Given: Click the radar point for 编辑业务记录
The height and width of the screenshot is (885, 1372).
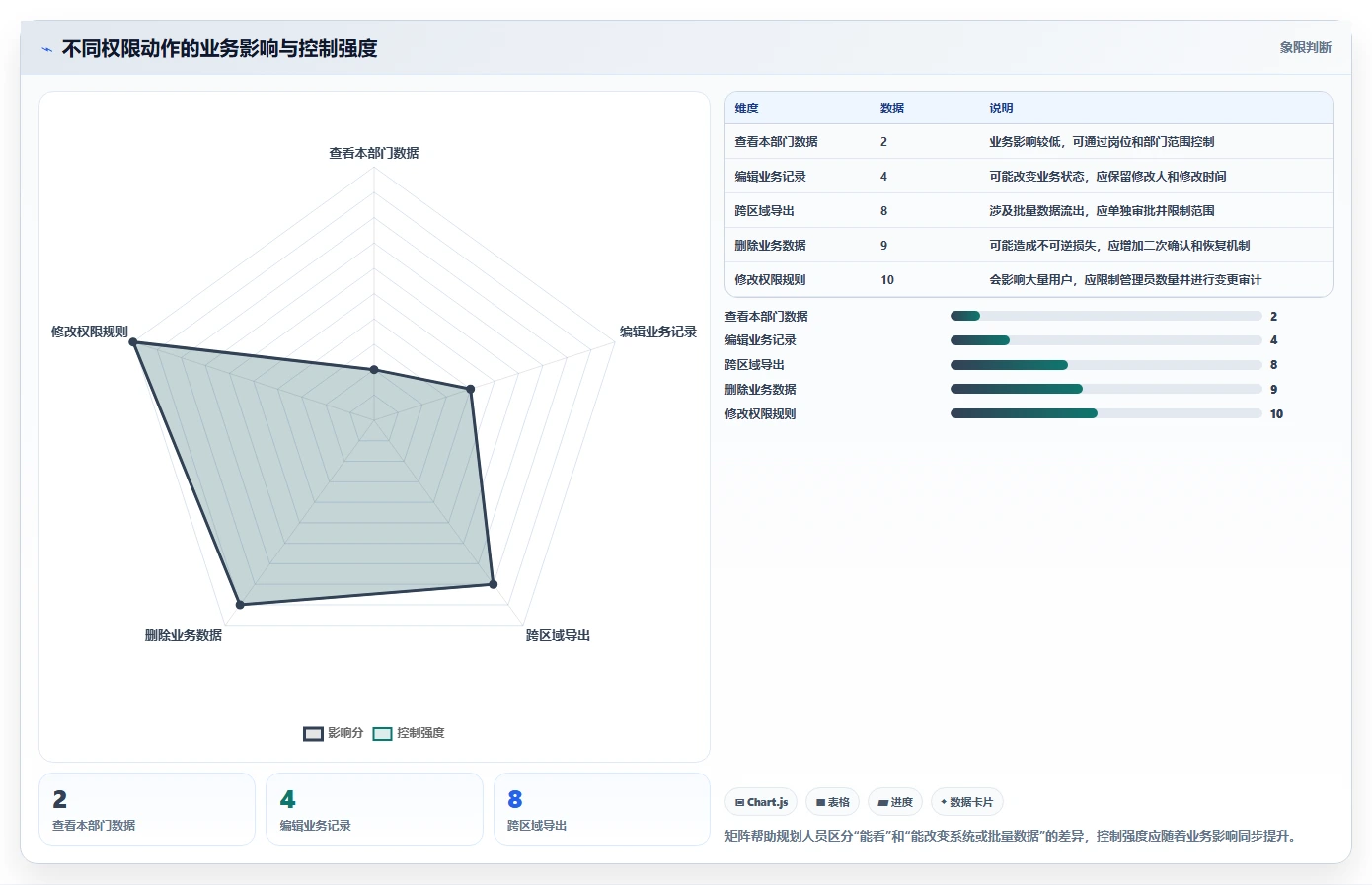Looking at the screenshot, I should pos(470,390).
